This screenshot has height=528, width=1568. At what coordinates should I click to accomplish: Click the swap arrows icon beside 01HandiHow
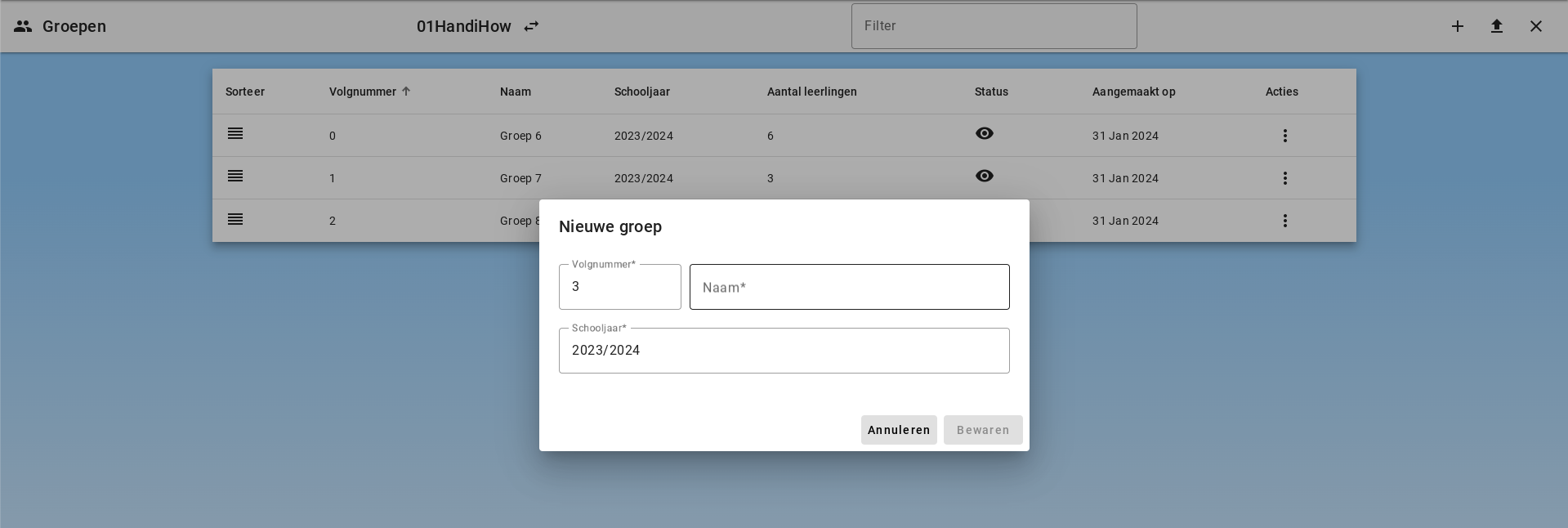coord(531,26)
